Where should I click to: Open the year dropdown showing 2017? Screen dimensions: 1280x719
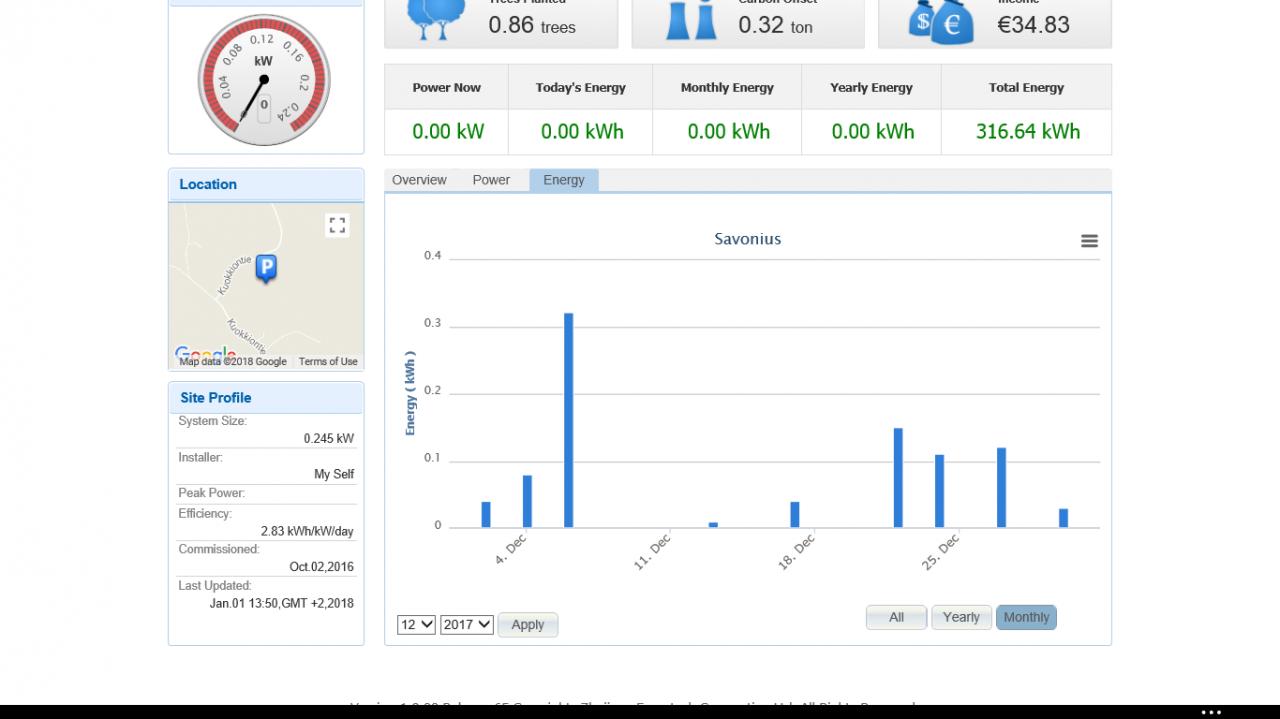(x=467, y=624)
